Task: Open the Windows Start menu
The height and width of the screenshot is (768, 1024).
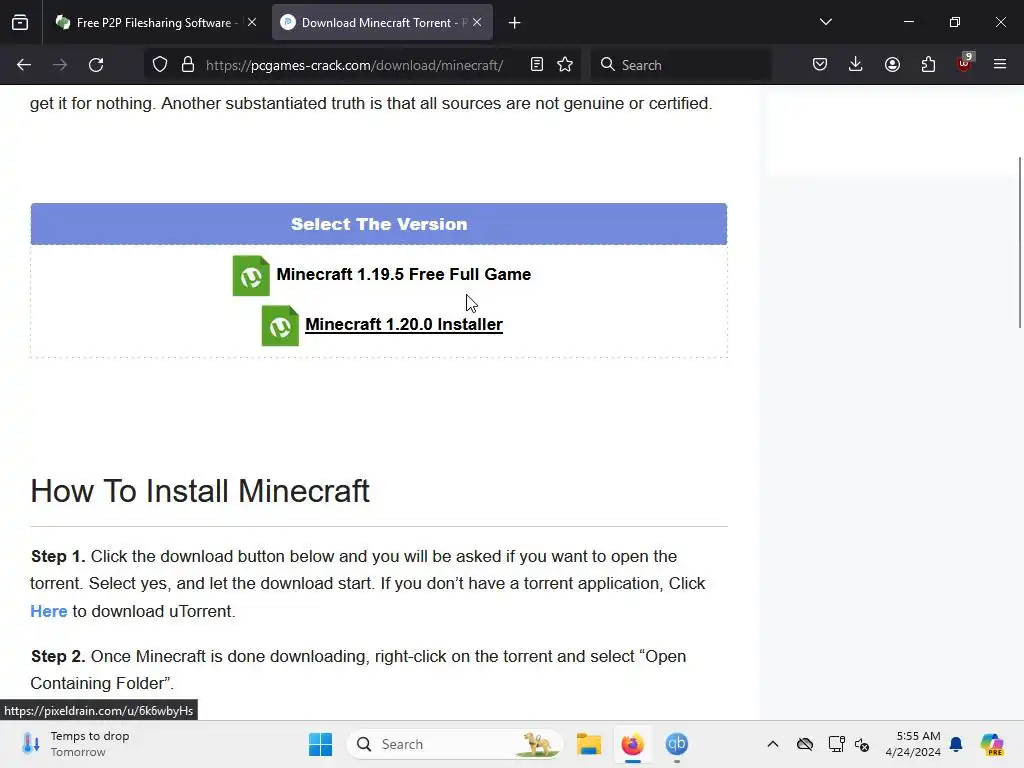Action: coord(320,744)
